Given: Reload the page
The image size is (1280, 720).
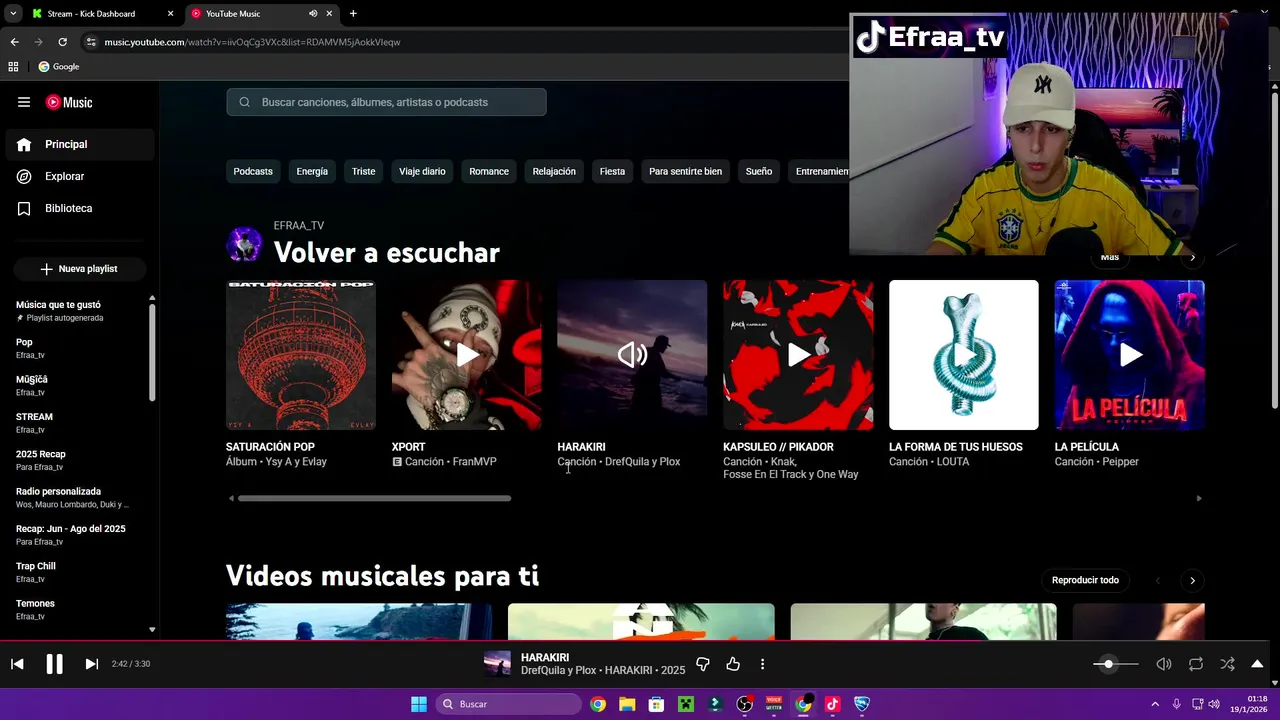Looking at the screenshot, I should tap(62, 42).
